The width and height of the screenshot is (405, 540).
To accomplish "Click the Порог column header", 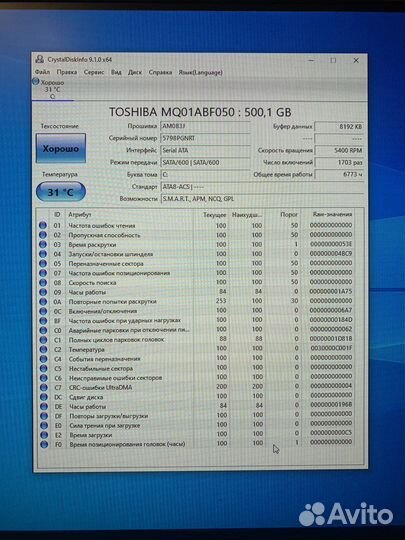I will pyautogui.click(x=289, y=214).
